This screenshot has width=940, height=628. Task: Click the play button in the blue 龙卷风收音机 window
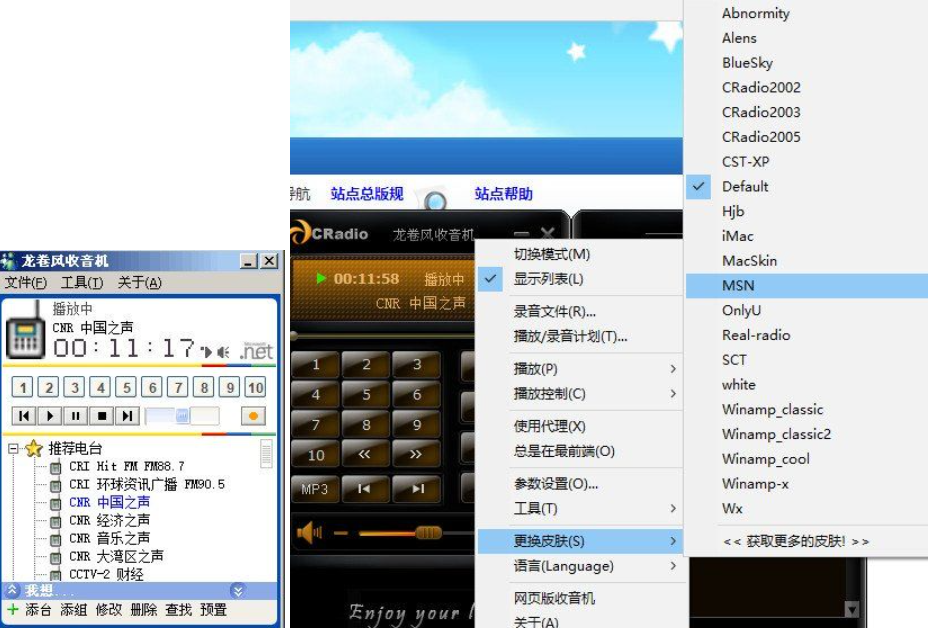pos(50,415)
